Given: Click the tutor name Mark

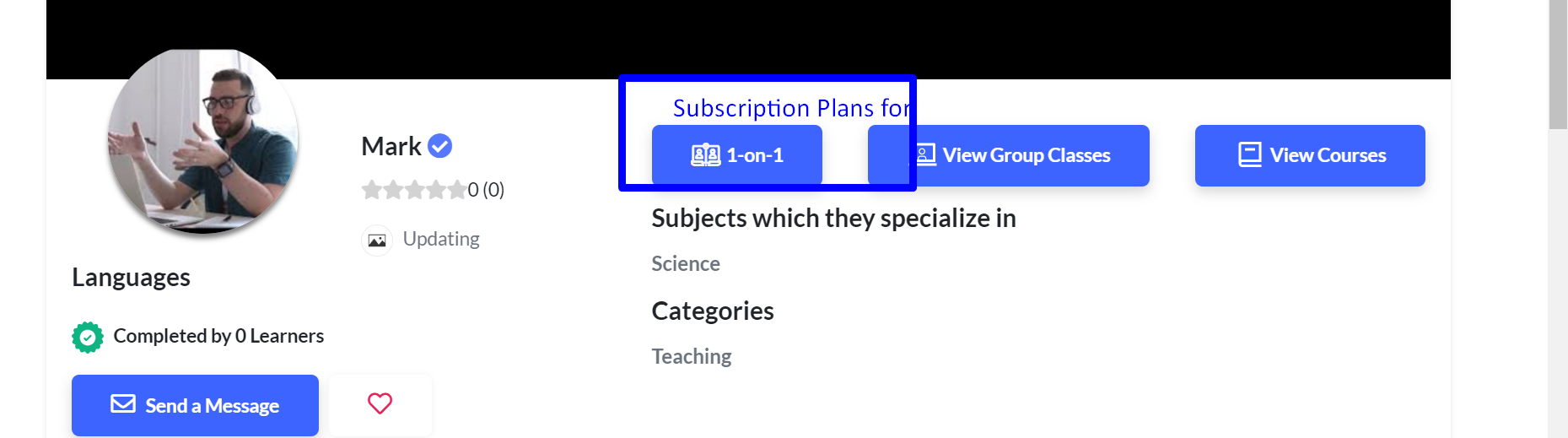Looking at the screenshot, I should coord(391,147).
